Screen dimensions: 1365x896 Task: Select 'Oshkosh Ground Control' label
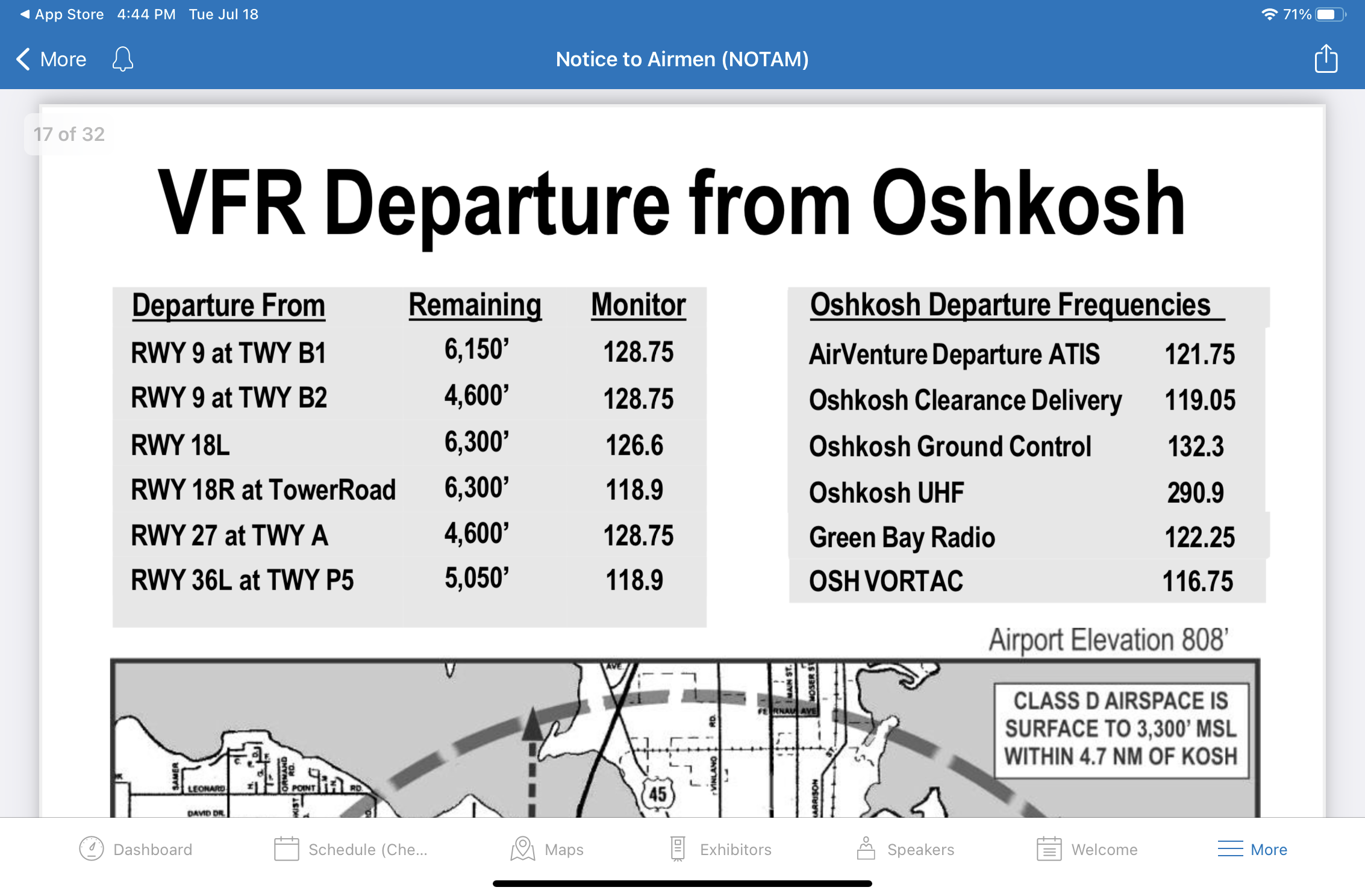[950, 446]
